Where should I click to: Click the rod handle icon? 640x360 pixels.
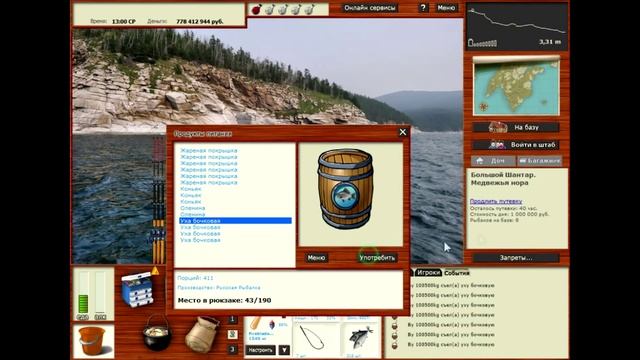[x=256, y=323]
